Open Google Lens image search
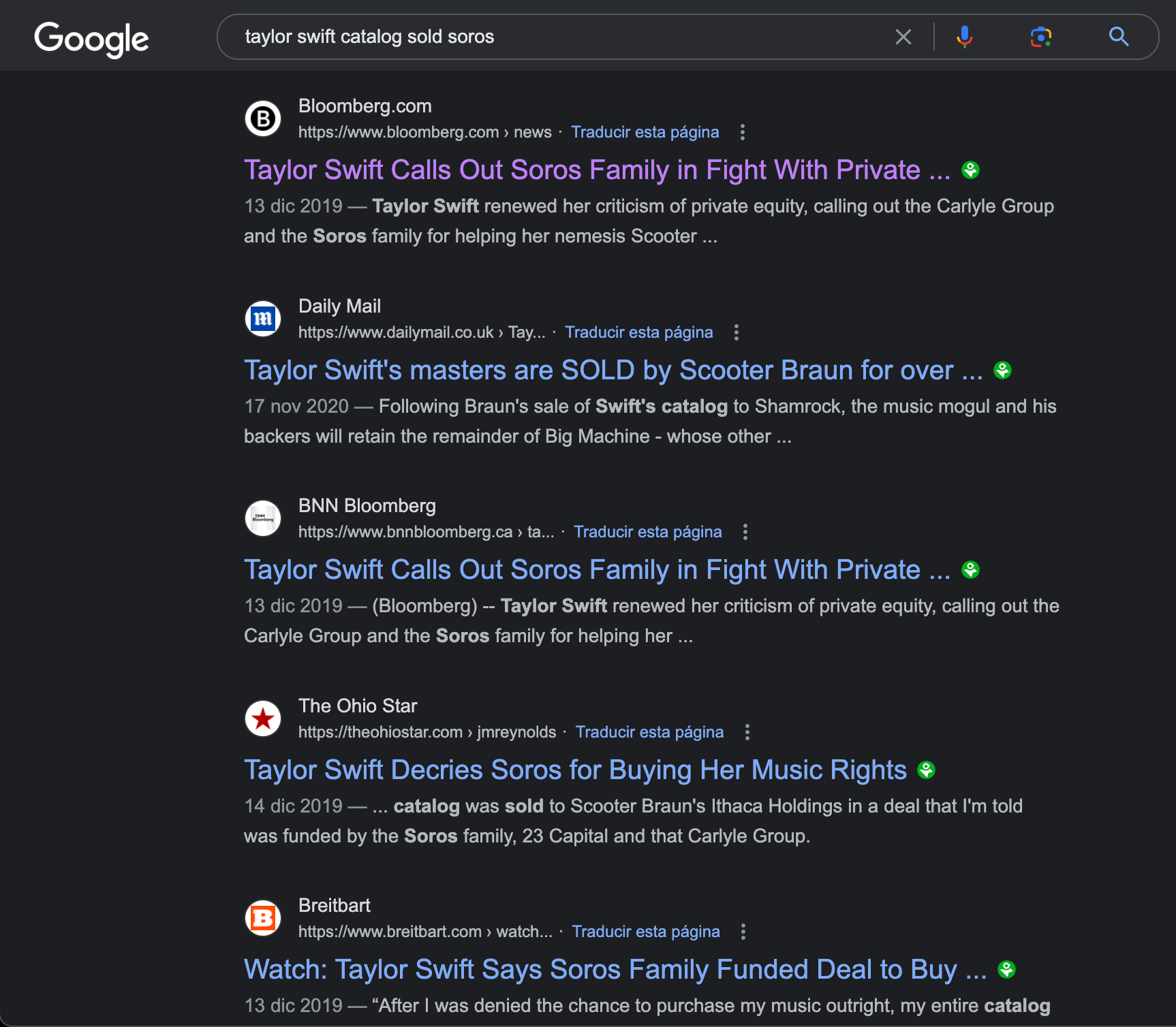Viewport: 1176px width, 1027px height. 1040,37
